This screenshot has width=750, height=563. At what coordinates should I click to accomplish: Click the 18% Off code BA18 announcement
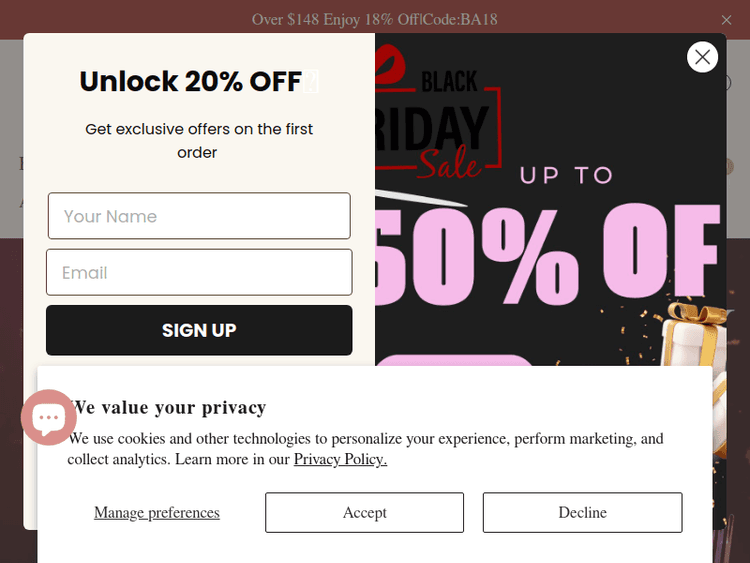[374, 20]
